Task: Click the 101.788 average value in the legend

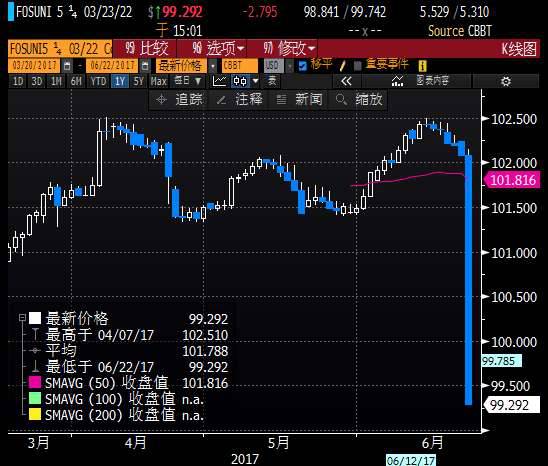Action: pyautogui.click(x=205, y=351)
